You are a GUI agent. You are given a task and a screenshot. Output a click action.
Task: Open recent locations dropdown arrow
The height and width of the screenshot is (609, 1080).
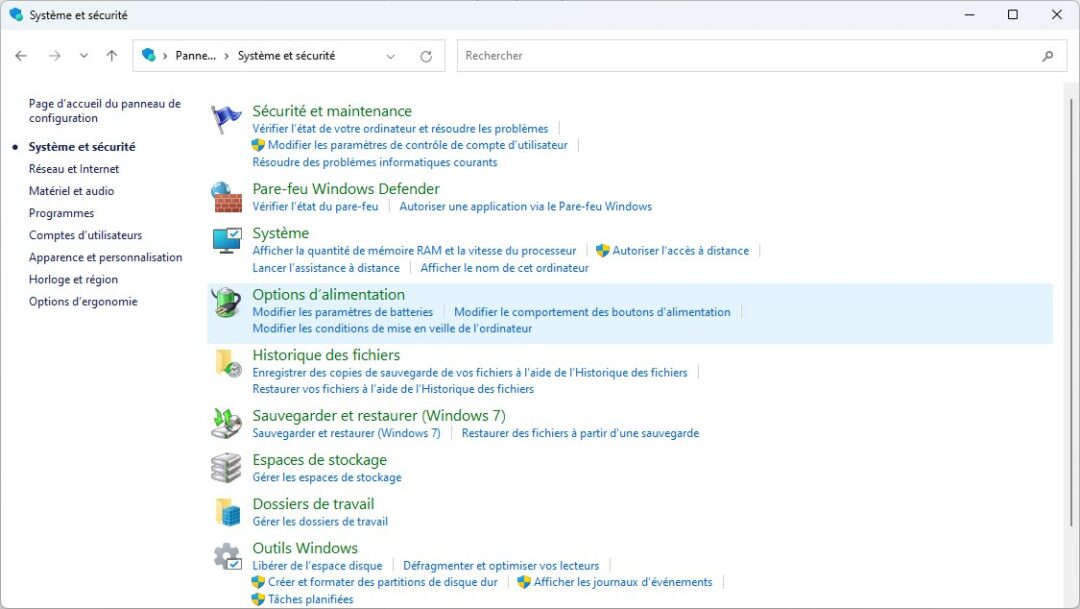click(x=83, y=56)
